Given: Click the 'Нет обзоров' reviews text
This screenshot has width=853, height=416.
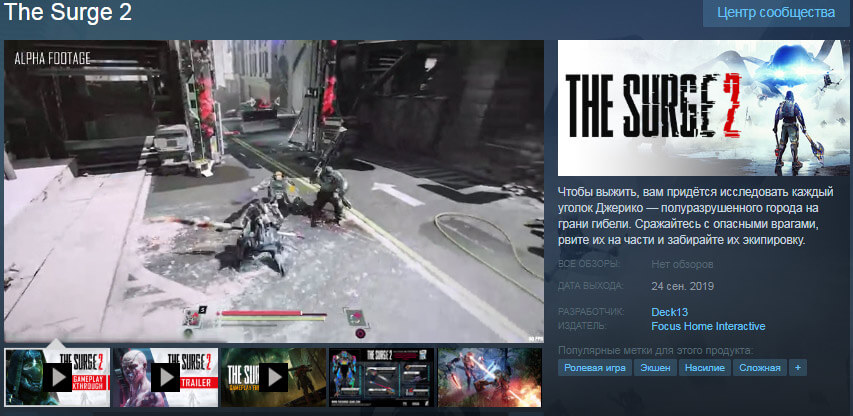Looking at the screenshot, I should tap(682, 265).
